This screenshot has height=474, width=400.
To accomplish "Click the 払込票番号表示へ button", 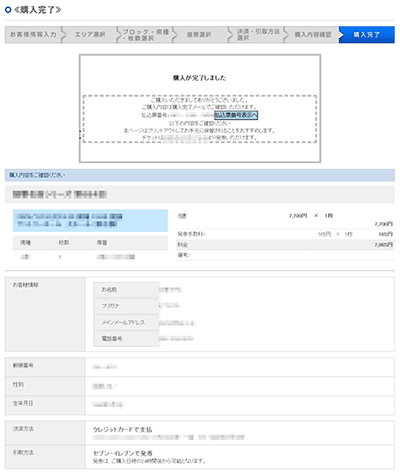I will 236,115.
